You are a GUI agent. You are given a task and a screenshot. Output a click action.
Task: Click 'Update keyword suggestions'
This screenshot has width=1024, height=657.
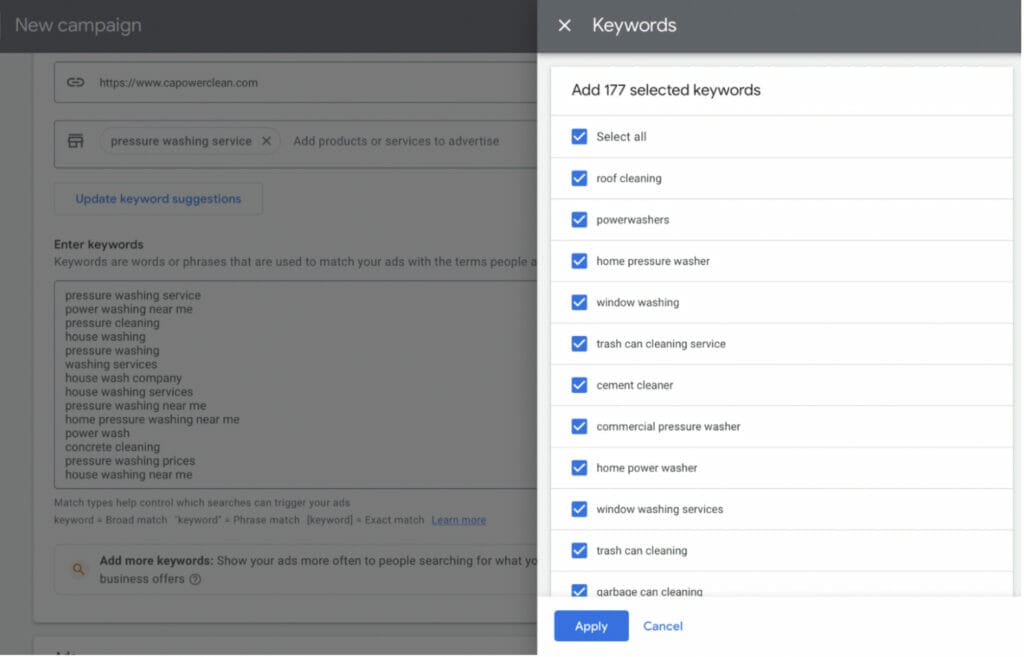tap(157, 198)
